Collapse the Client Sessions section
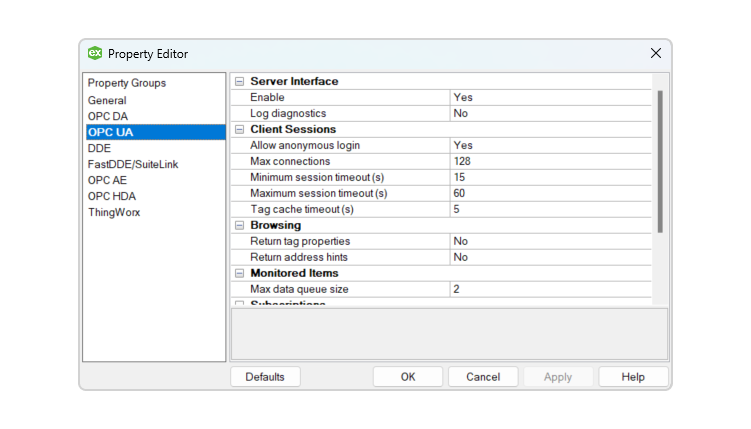The image size is (751, 429). pos(239,130)
